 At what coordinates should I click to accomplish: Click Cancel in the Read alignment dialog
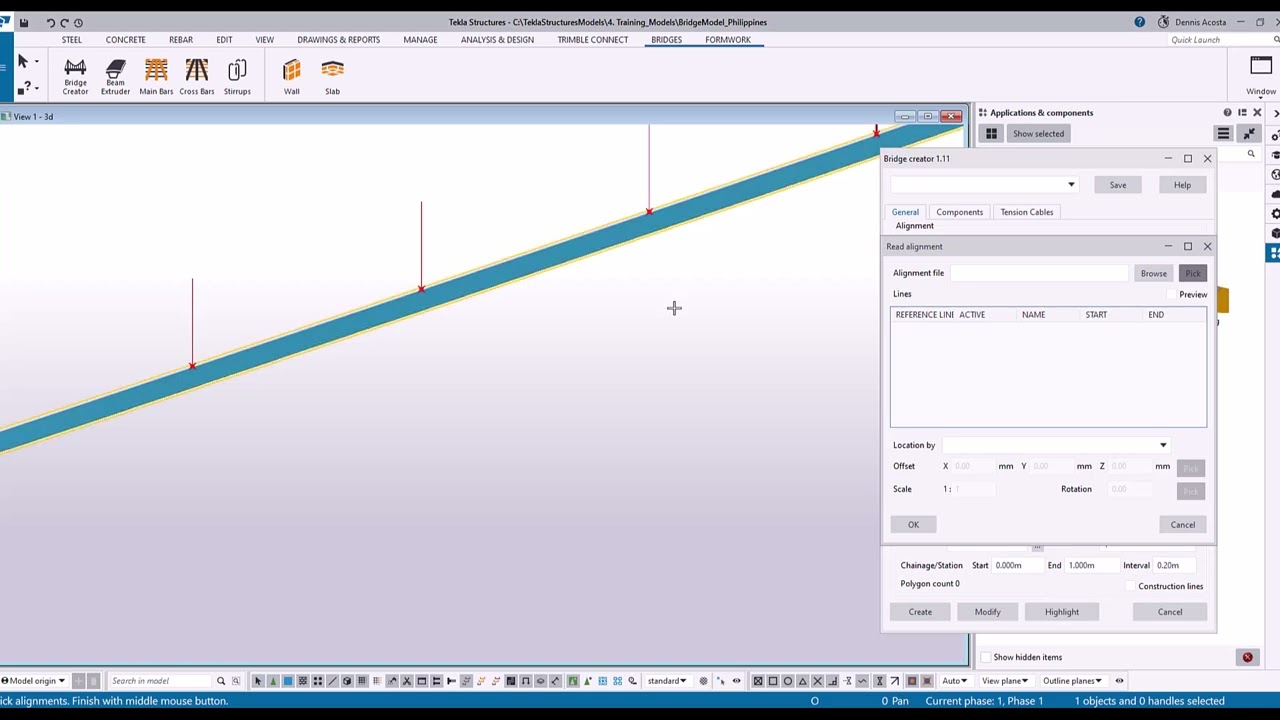coord(1183,525)
